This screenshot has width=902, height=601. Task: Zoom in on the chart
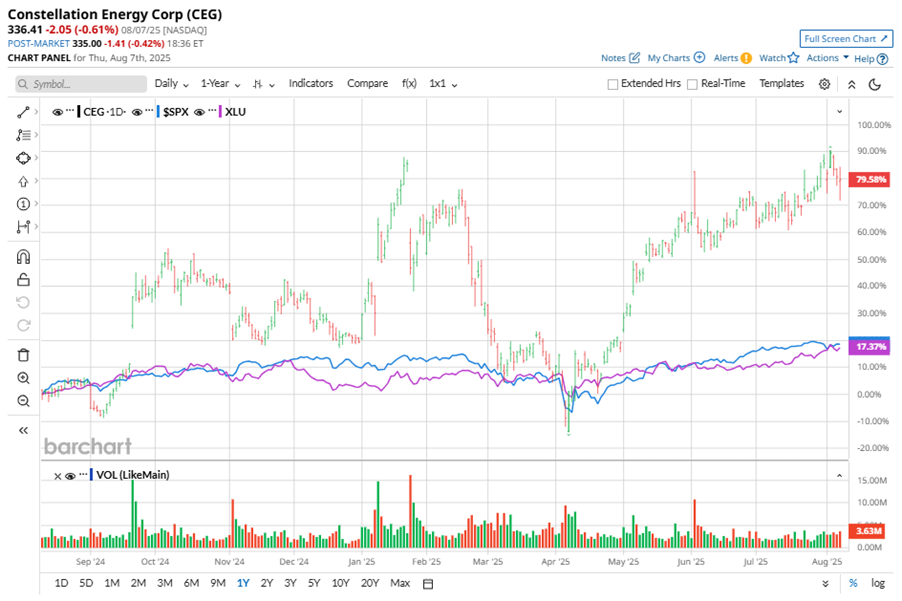(x=23, y=378)
